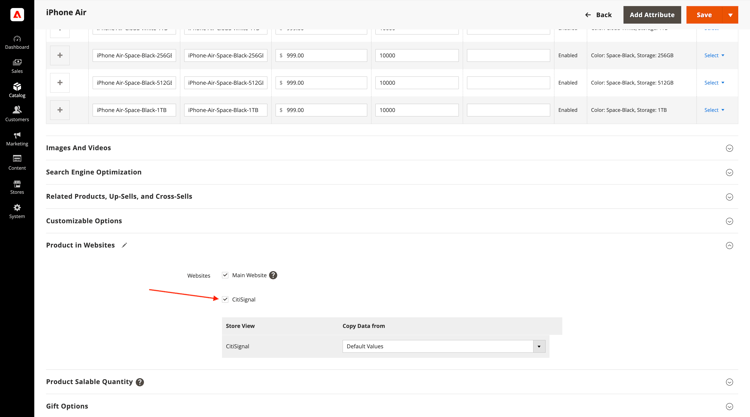Image resolution: width=750 pixels, height=417 pixels.
Task: Click the Back button
Action: click(x=598, y=15)
